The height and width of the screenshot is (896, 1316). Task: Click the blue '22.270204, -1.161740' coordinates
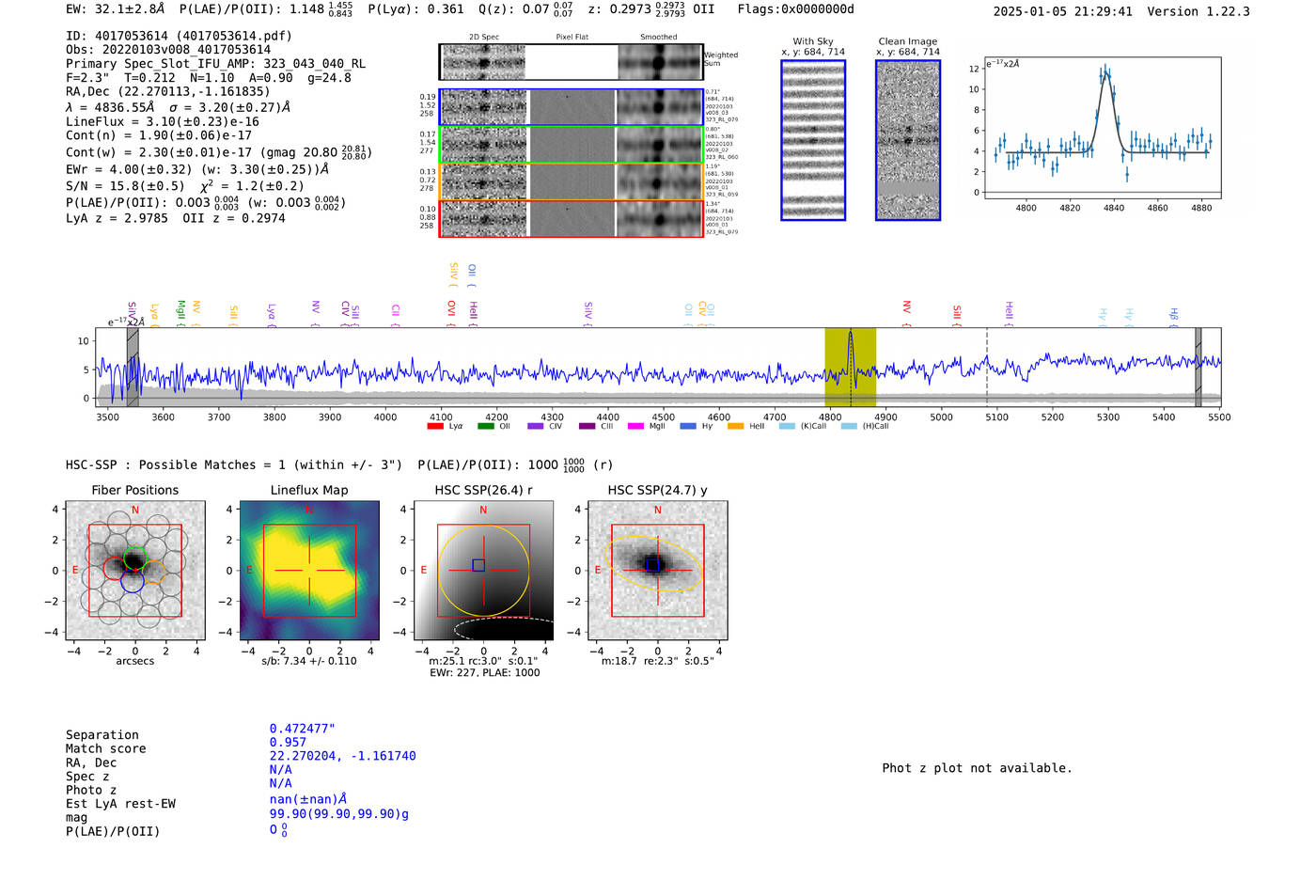pyautogui.click(x=342, y=756)
